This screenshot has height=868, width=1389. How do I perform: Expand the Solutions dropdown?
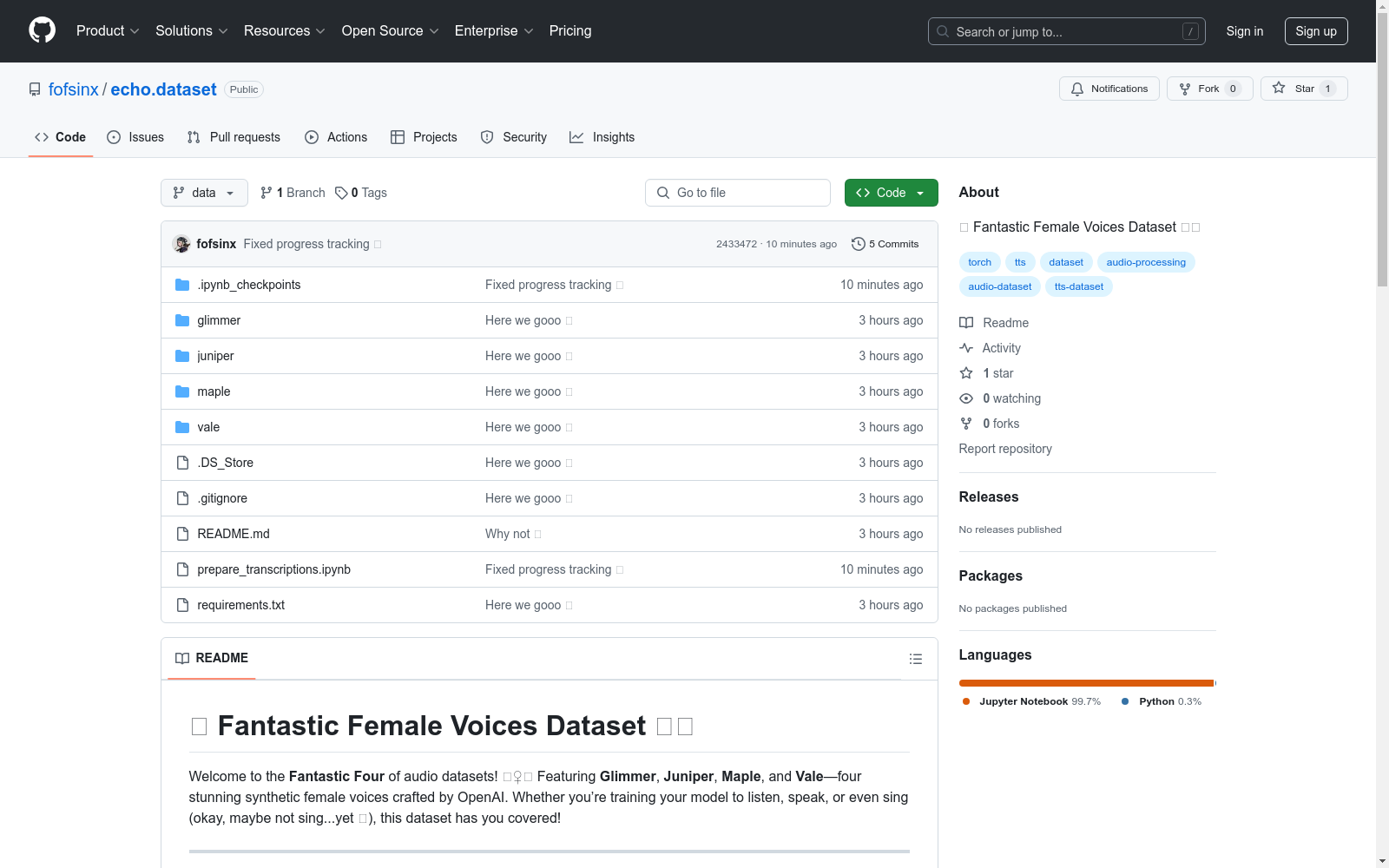tap(191, 31)
